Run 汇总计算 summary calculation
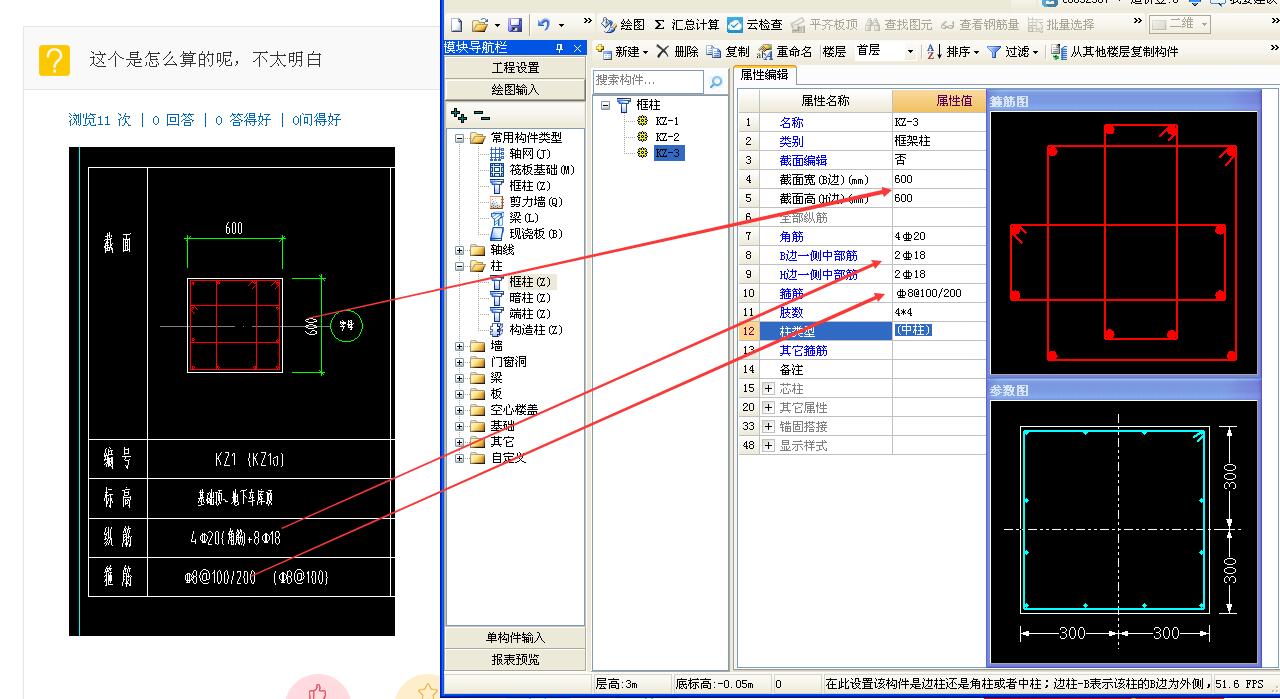The image size is (1280, 699). [687, 24]
